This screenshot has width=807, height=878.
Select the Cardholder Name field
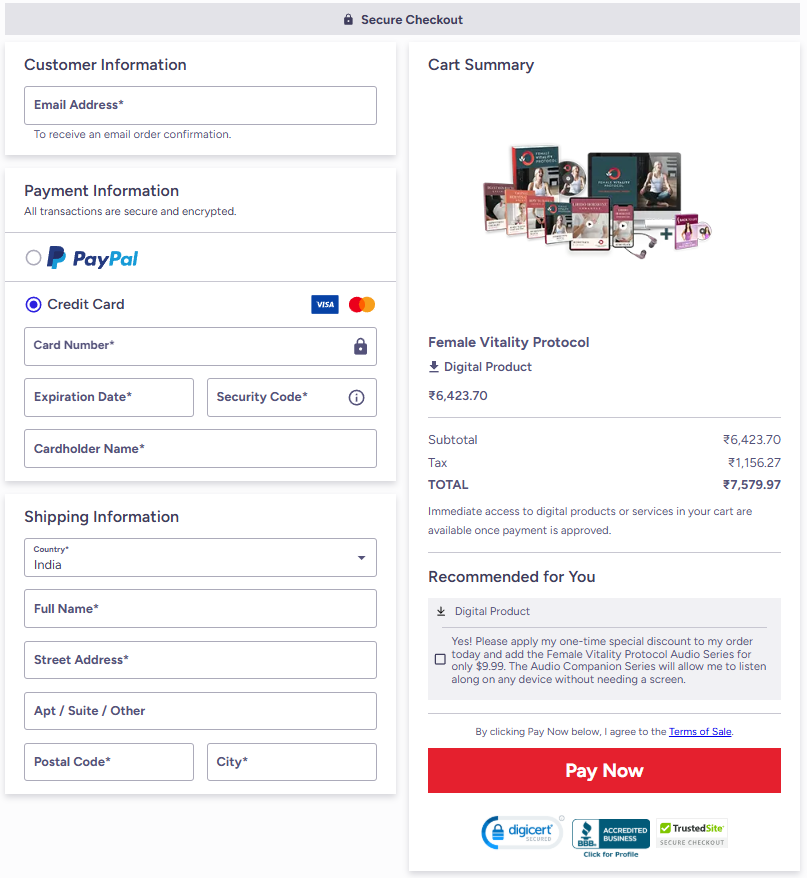(x=200, y=449)
